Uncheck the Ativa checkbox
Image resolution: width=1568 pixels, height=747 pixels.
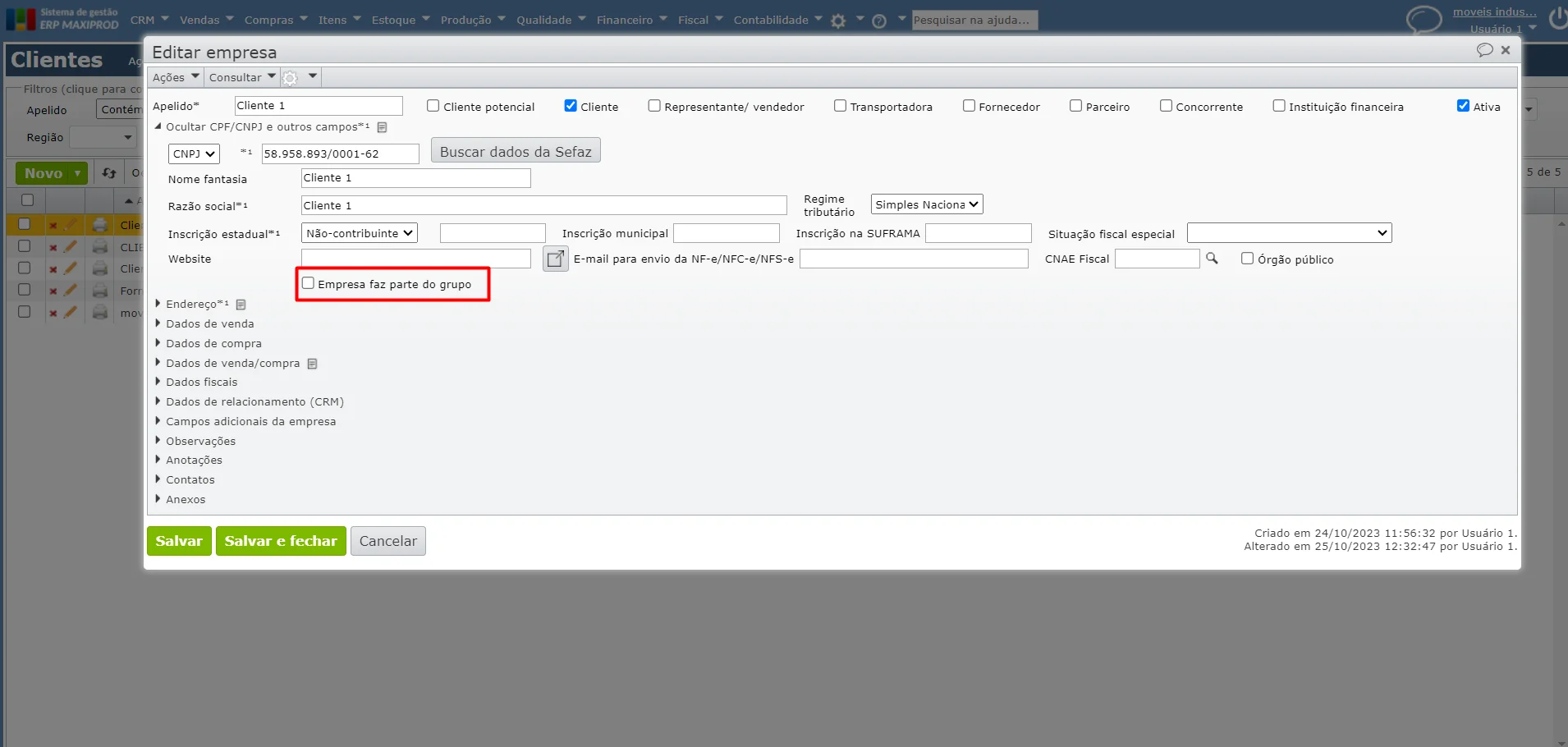(1463, 106)
